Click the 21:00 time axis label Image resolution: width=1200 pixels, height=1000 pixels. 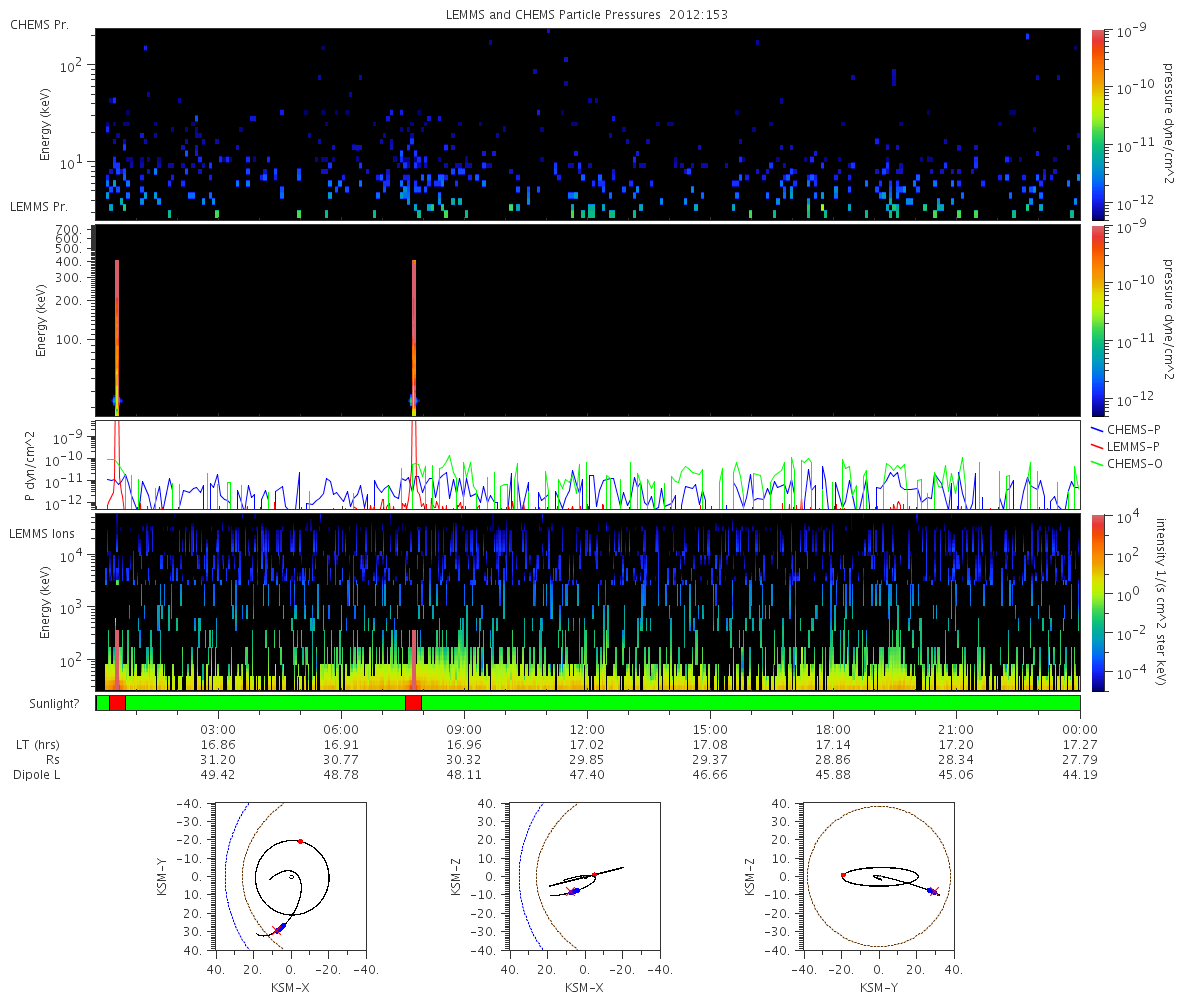click(x=957, y=729)
